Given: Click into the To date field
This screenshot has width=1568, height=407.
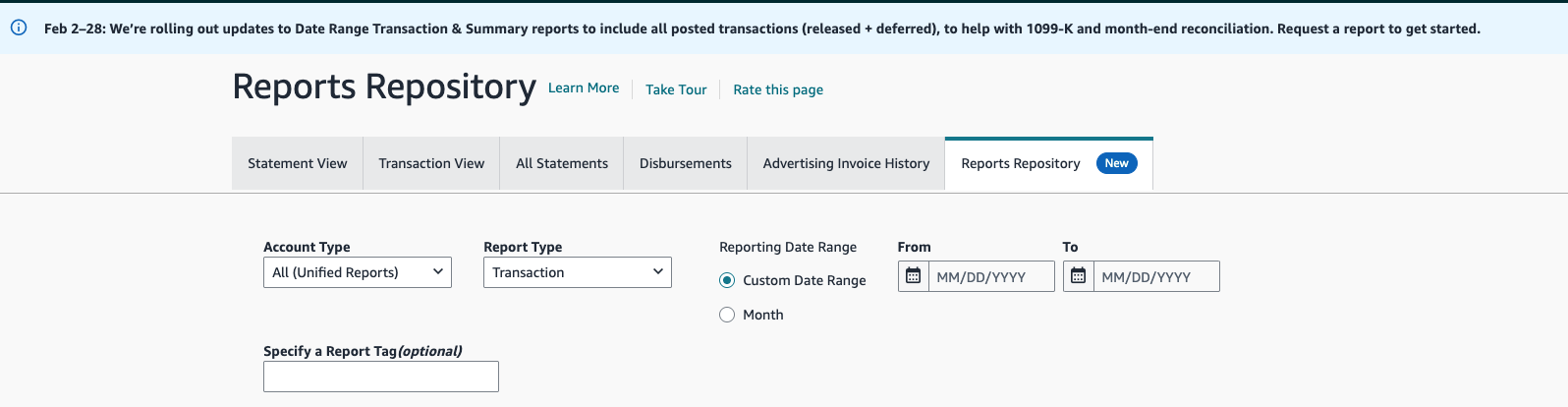Looking at the screenshot, I should pos(1155,276).
